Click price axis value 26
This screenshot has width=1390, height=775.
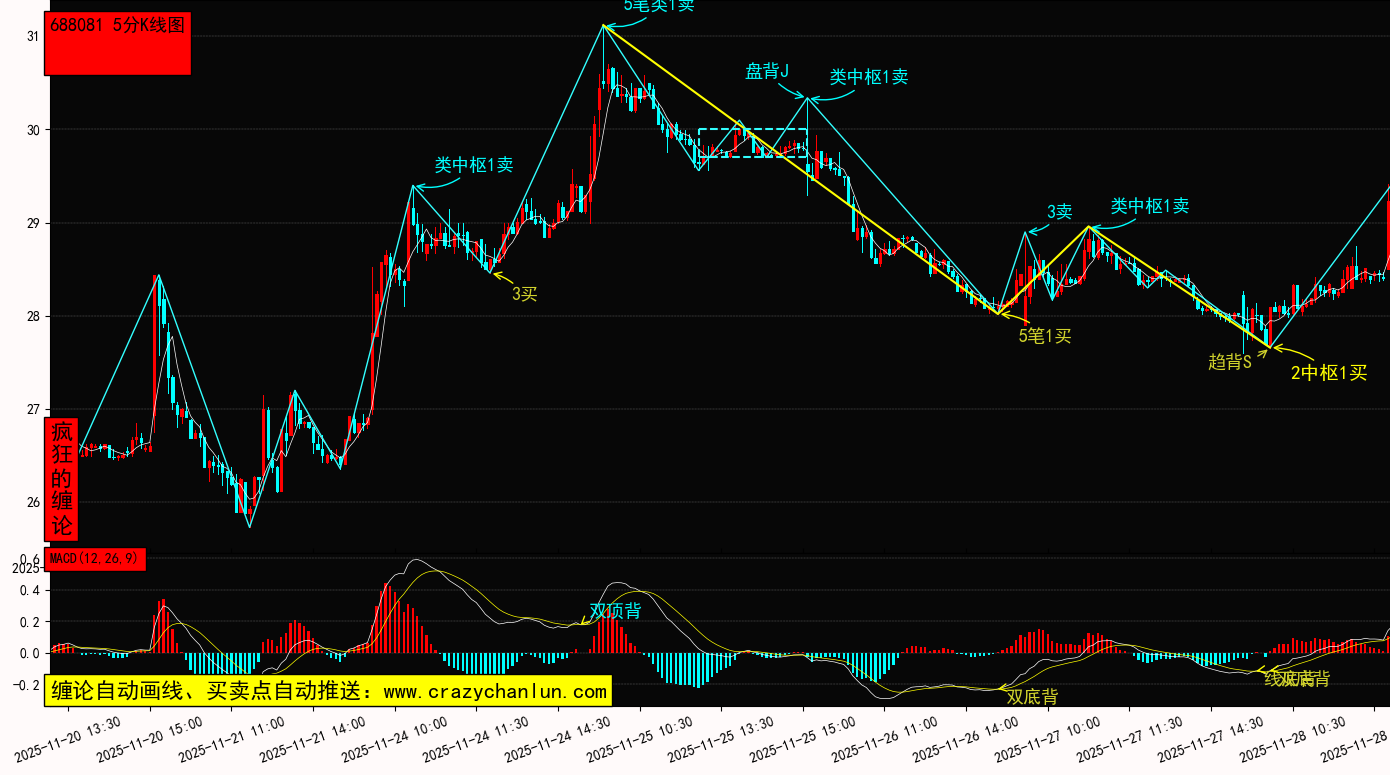(32, 503)
